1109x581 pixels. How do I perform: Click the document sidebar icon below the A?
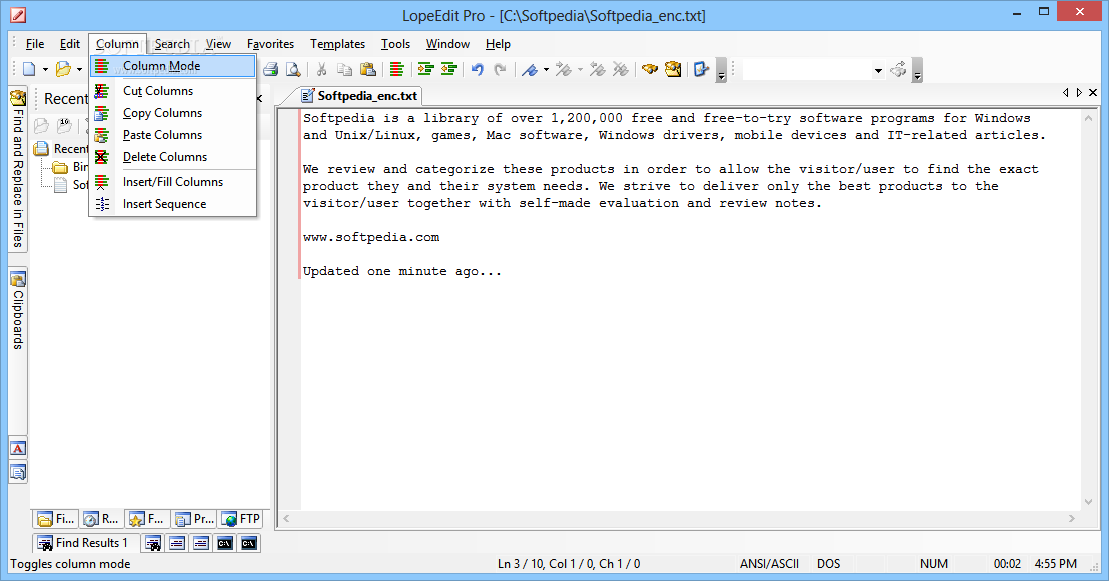(18, 472)
